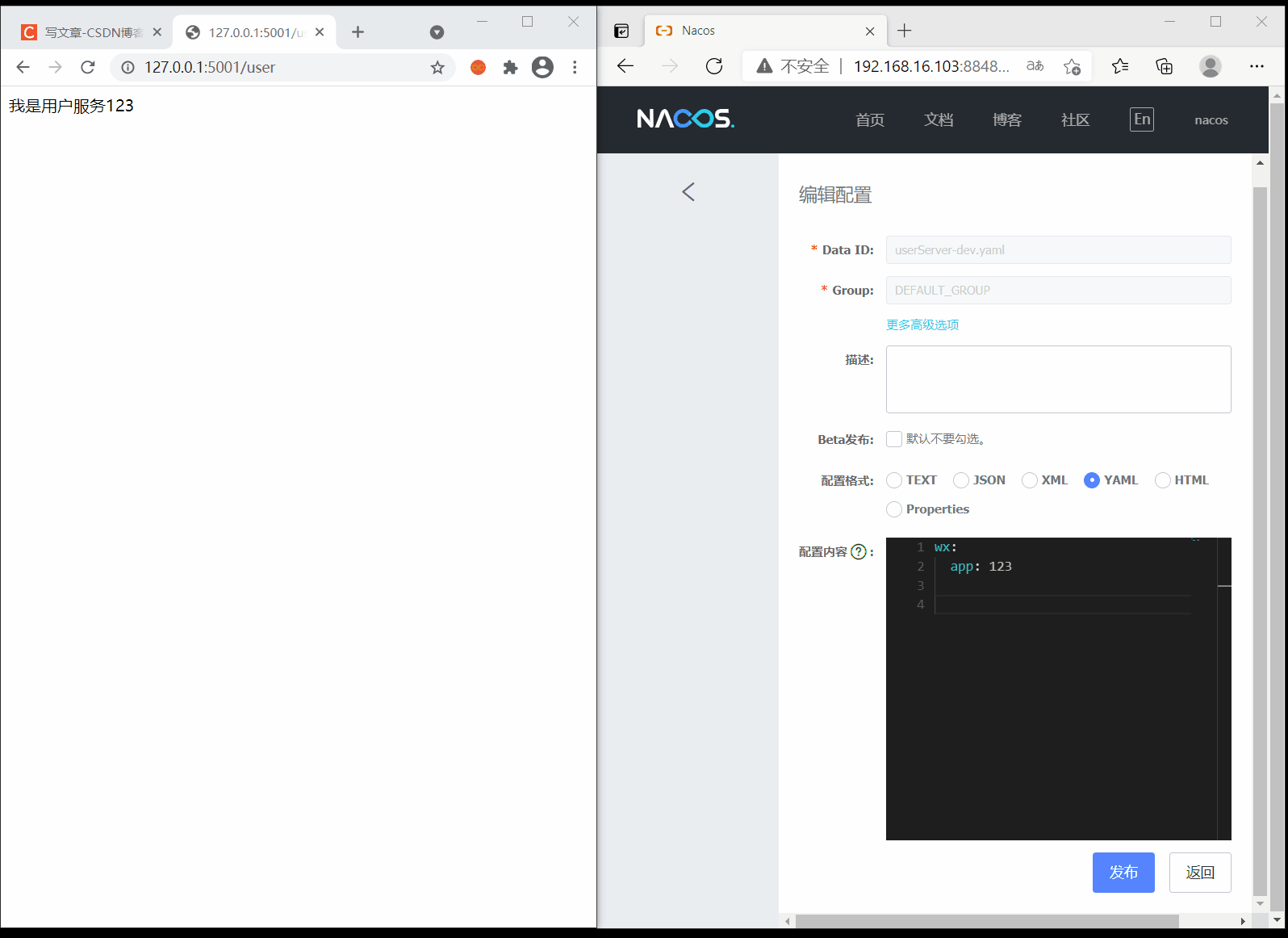Click the Edge address bar URL
Viewport: 1288px width, 938px height.
(931, 66)
